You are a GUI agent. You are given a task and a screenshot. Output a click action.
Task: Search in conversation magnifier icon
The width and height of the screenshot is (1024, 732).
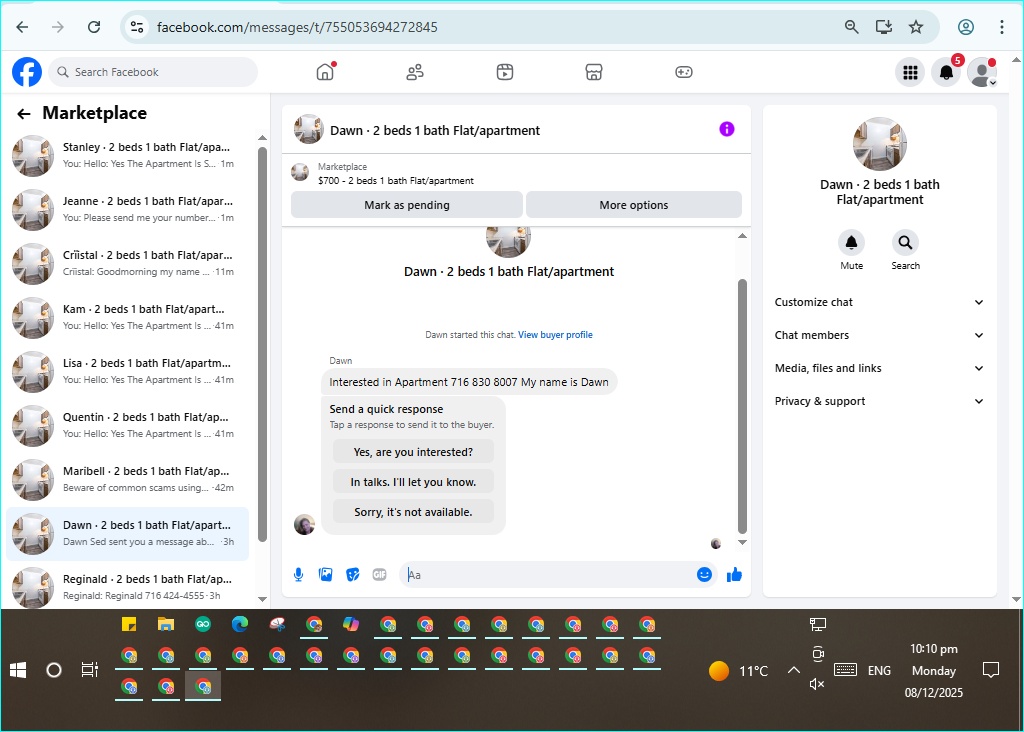[905, 243]
